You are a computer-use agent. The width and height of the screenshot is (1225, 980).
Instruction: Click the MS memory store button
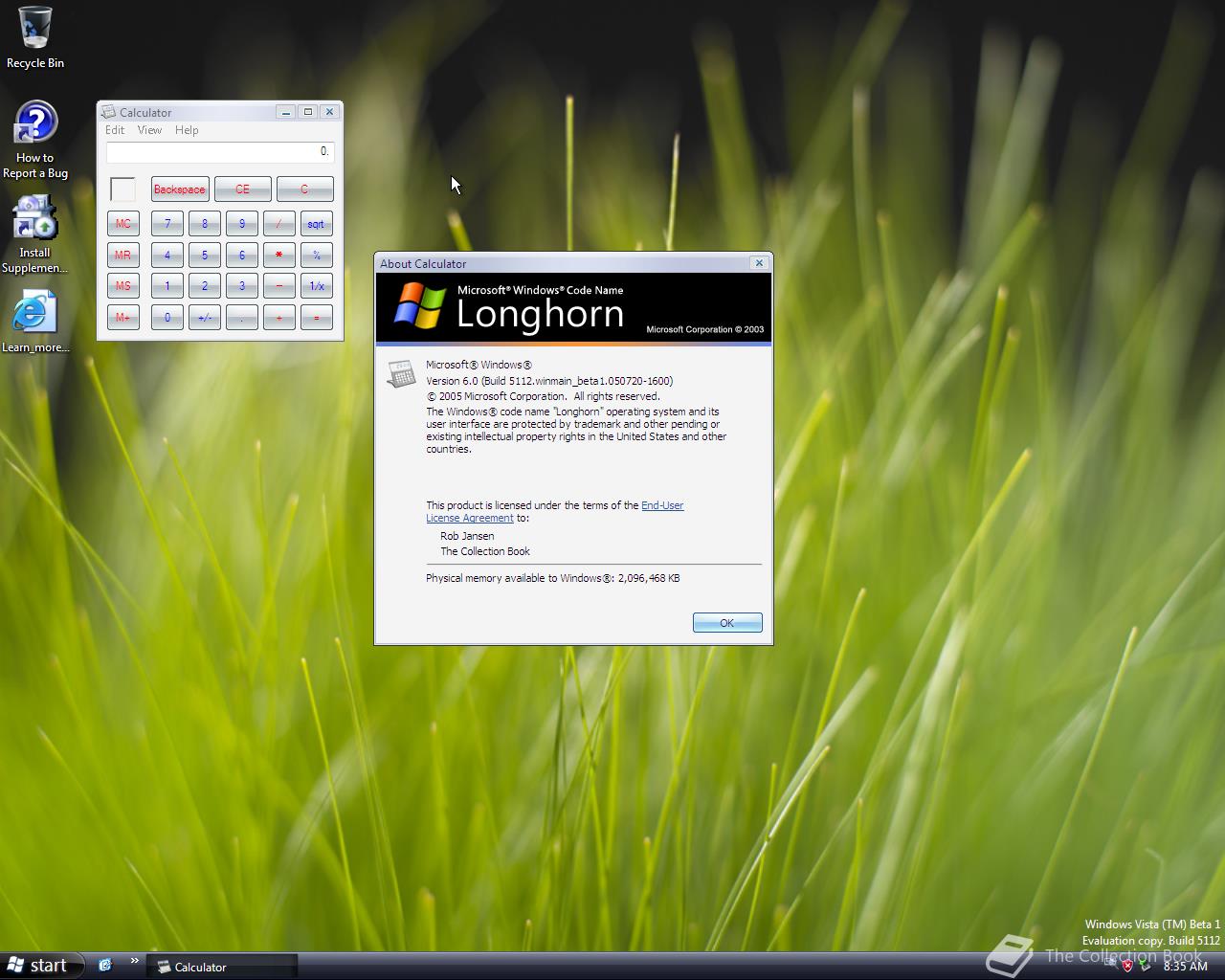coord(123,286)
